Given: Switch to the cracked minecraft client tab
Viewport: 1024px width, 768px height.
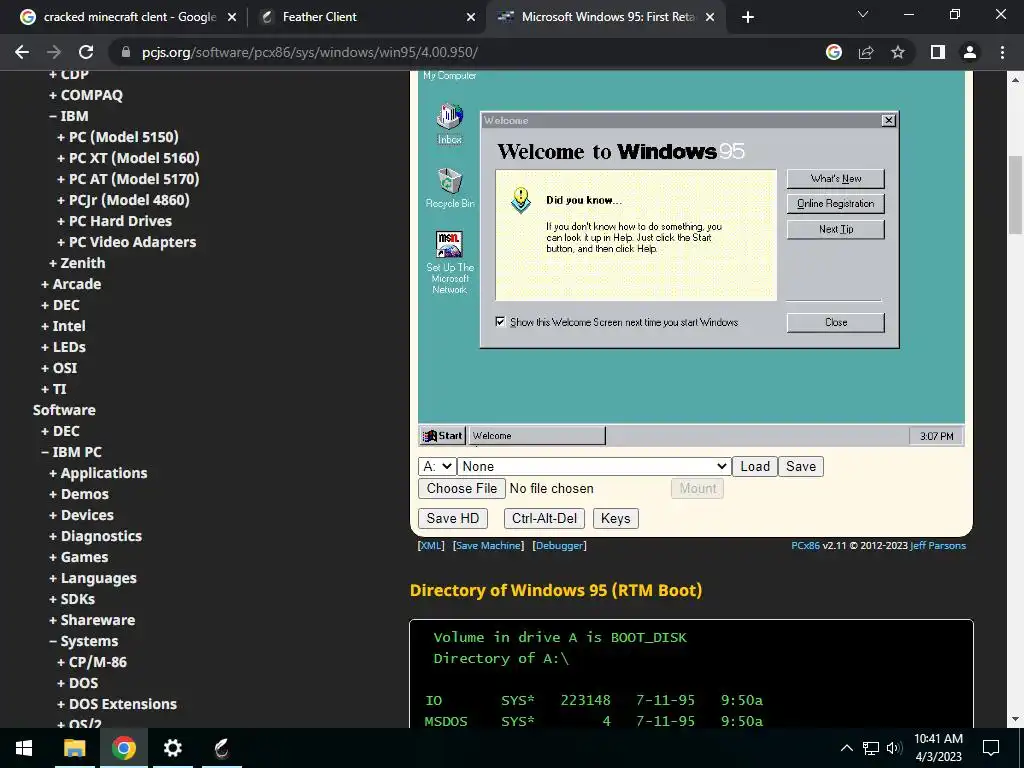Looking at the screenshot, I should 129,17.
